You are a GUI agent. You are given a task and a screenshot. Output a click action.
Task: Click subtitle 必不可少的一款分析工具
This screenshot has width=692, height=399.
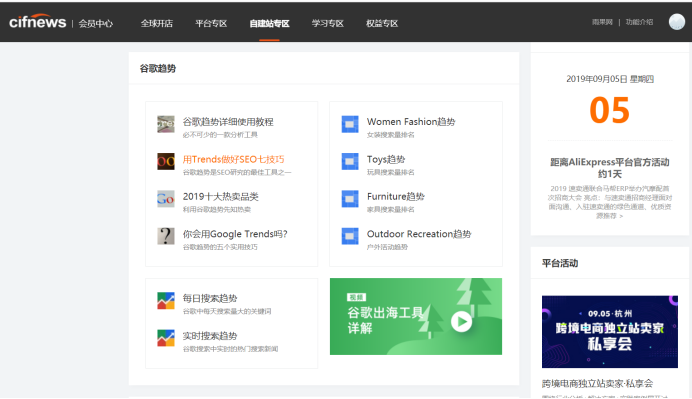220,135
